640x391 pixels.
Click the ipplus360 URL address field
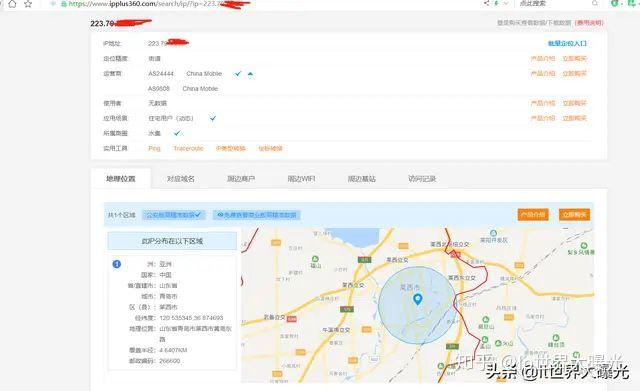[269, 4]
